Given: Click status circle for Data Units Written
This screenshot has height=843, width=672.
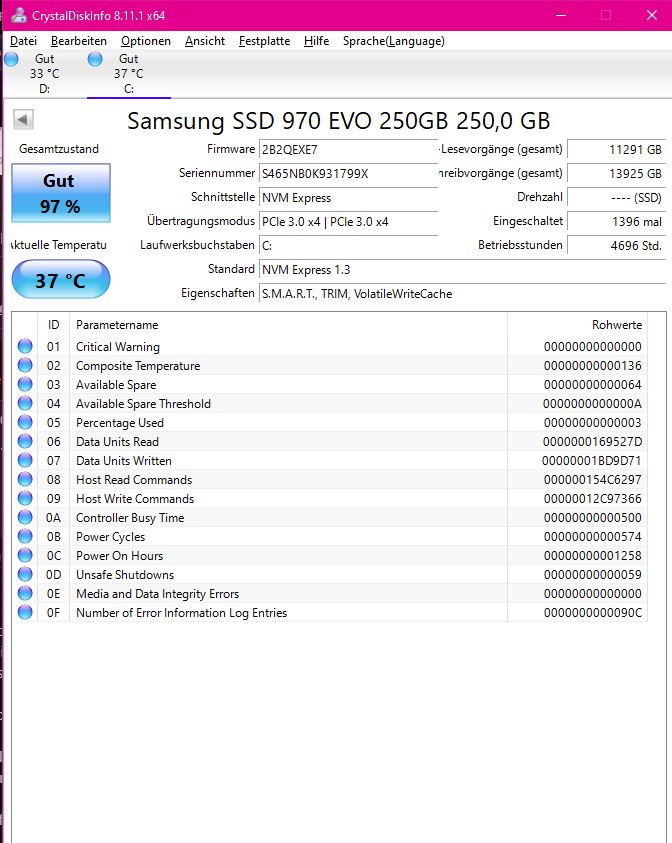Looking at the screenshot, I should 25,460.
